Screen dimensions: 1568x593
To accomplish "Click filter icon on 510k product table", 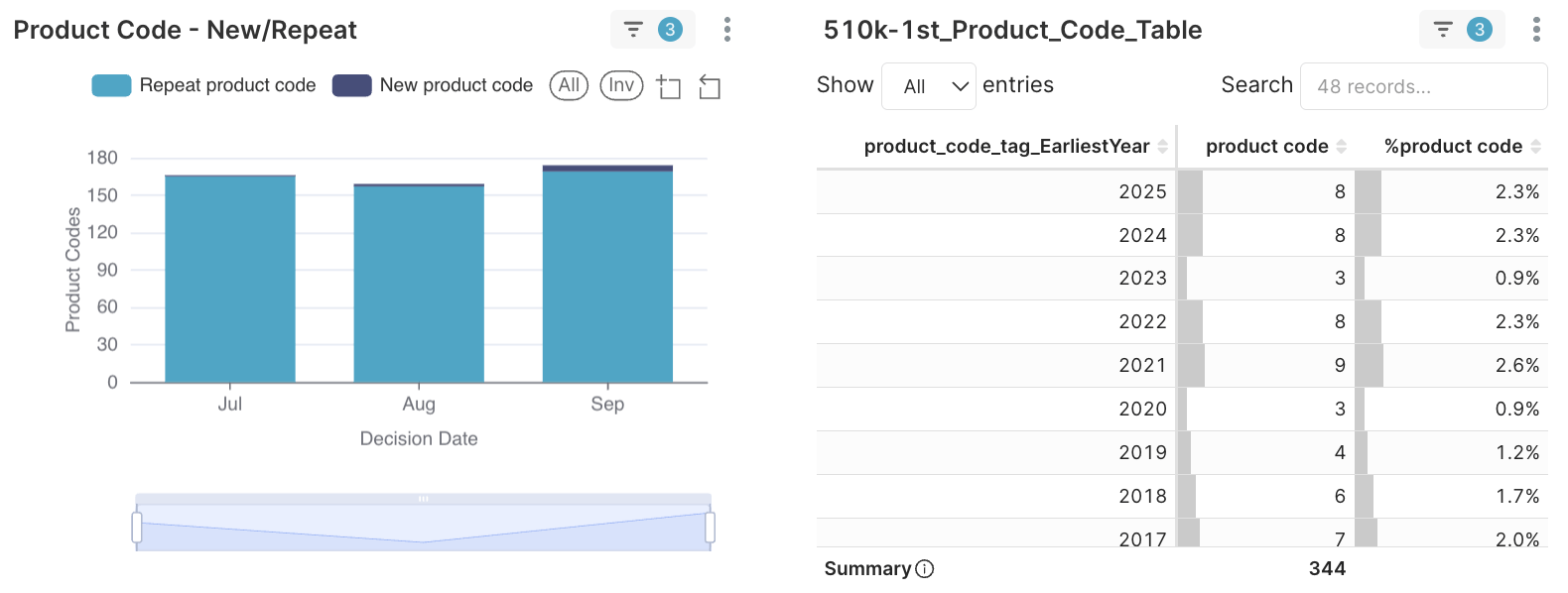I will pyautogui.click(x=1443, y=30).
